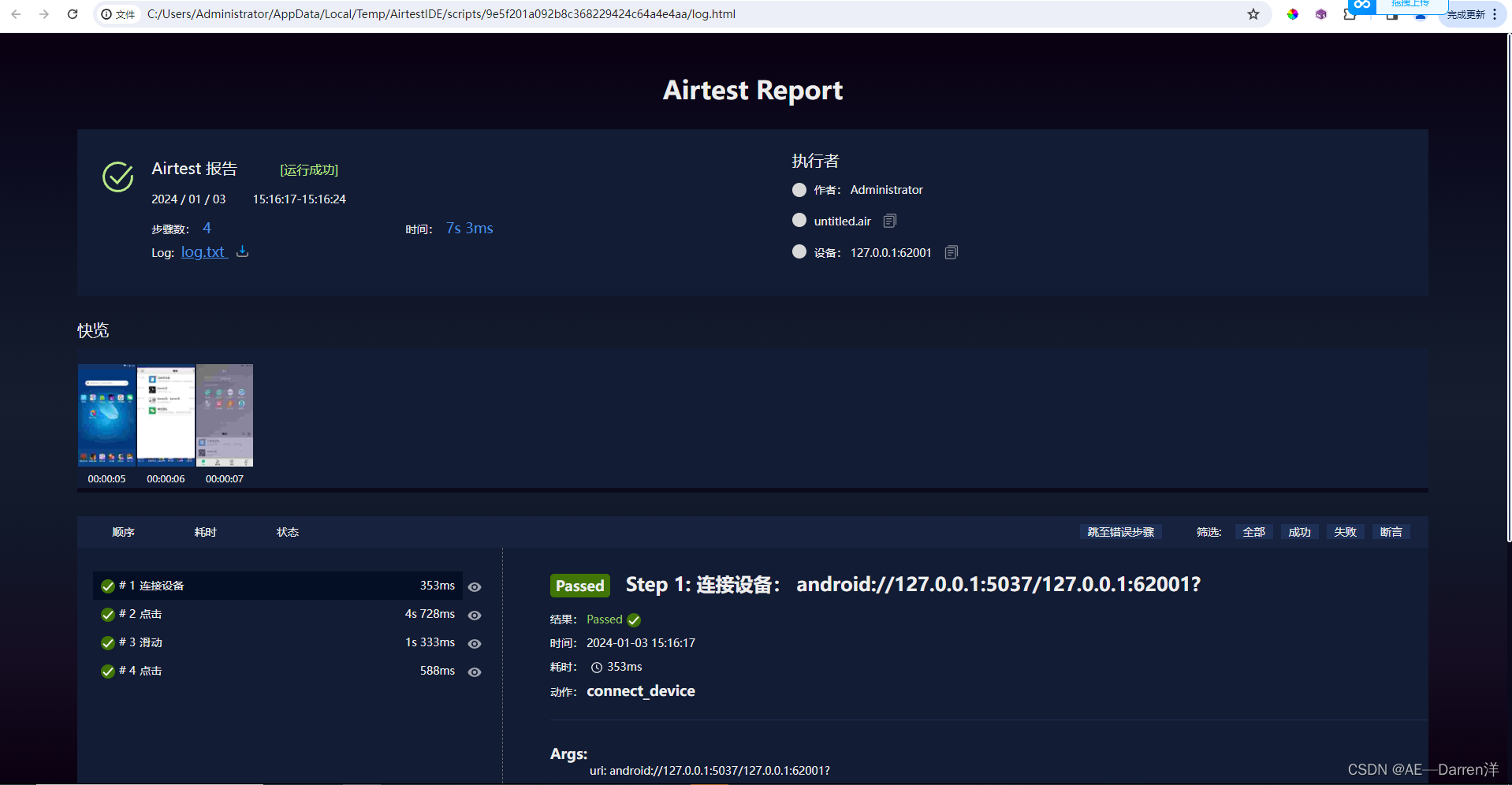Open the color wheel browser extension
This screenshot has width=1512, height=785.
click(1292, 14)
